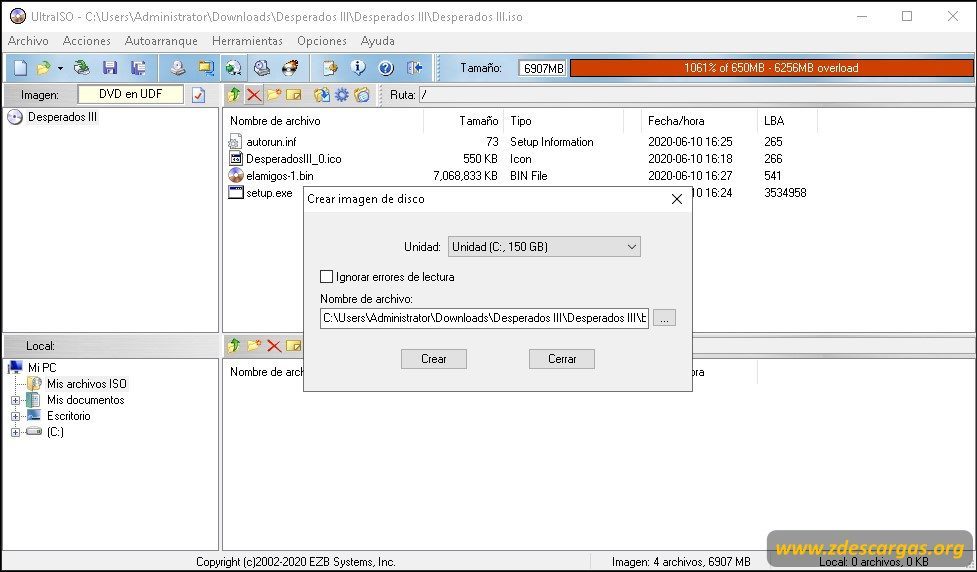Open the Opciones menu
This screenshot has width=977, height=572.
(x=322, y=41)
